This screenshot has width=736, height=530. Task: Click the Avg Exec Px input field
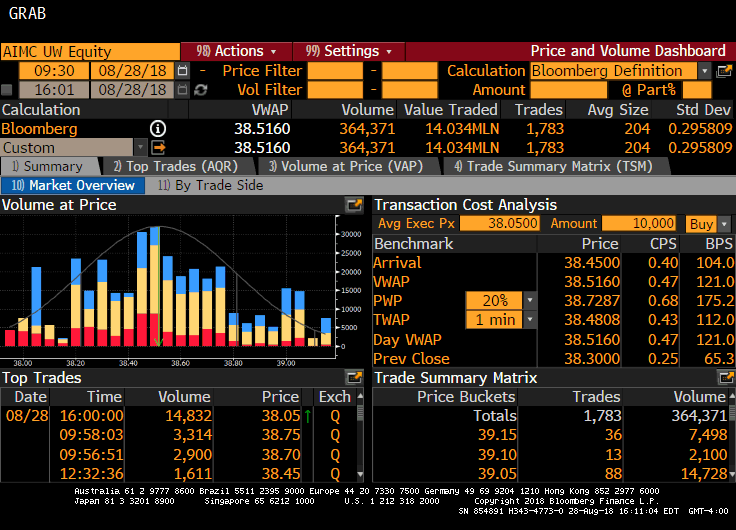pyautogui.click(x=499, y=224)
